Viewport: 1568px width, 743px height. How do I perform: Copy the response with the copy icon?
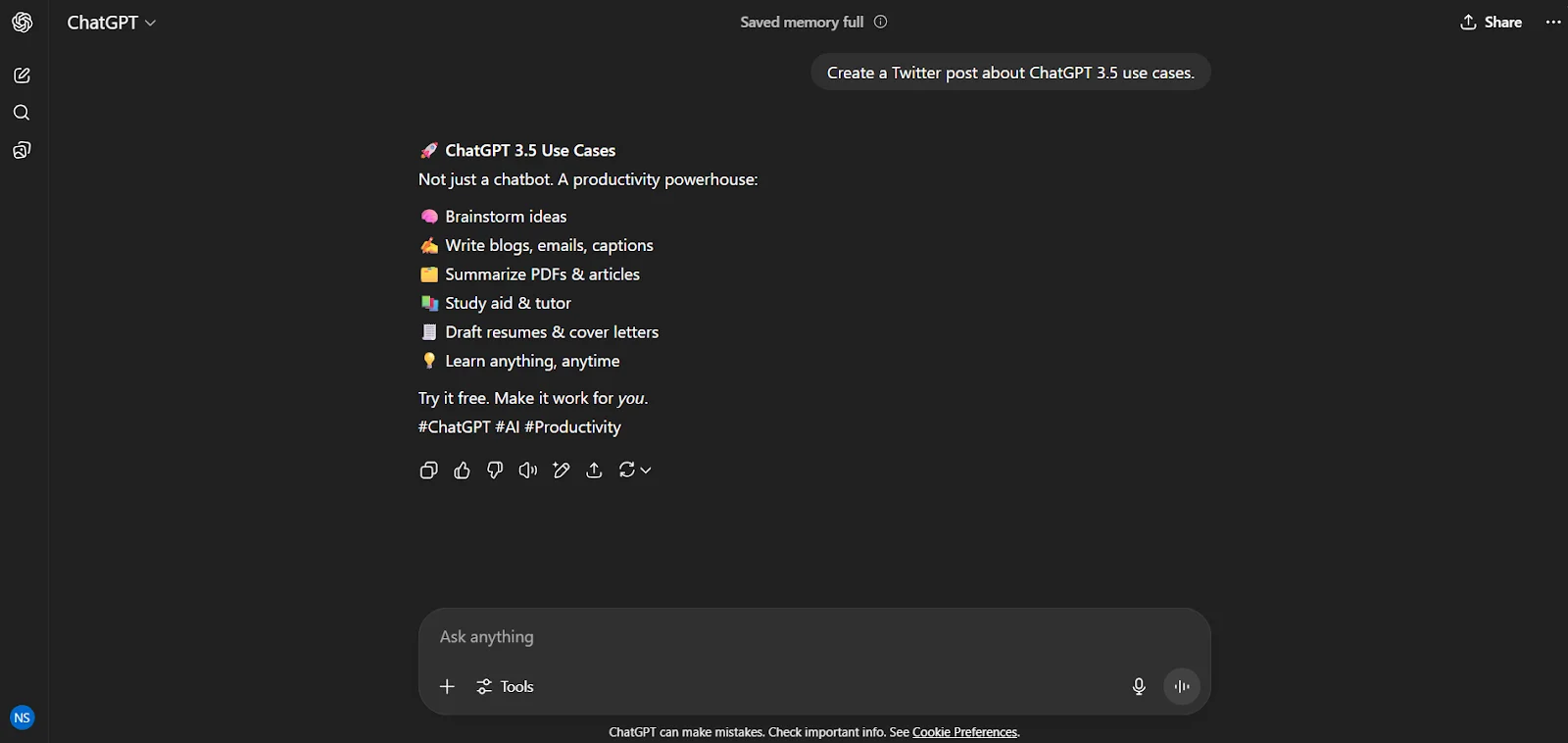pyautogui.click(x=428, y=471)
